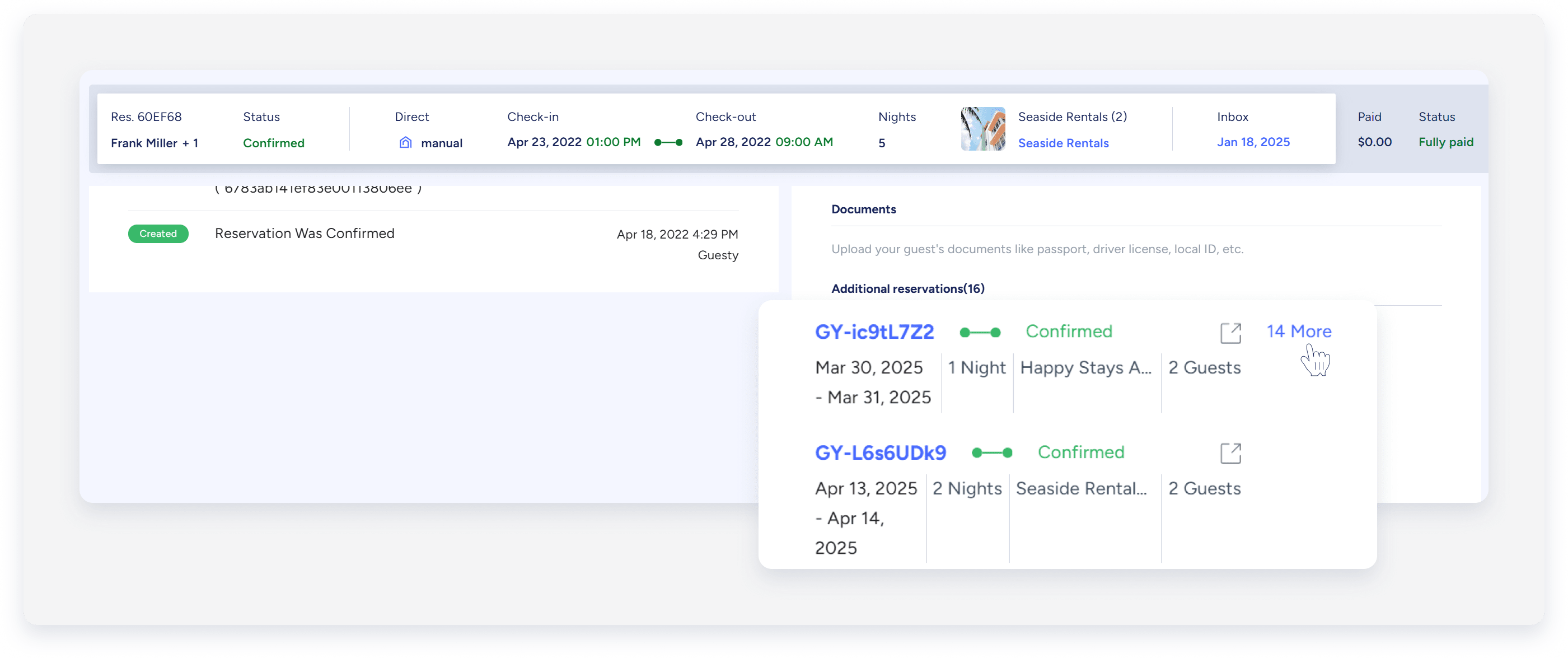Image resolution: width=1568 pixels, height=658 pixels.
Task: Click the Confirmed reservation status text
Action: click(273, 143)
